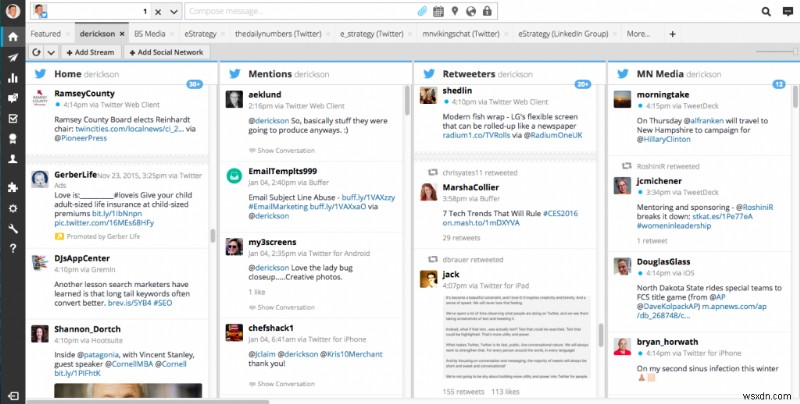Click the paperclip attach icon
The image size is (800, 404).
[x=422, y=11]
